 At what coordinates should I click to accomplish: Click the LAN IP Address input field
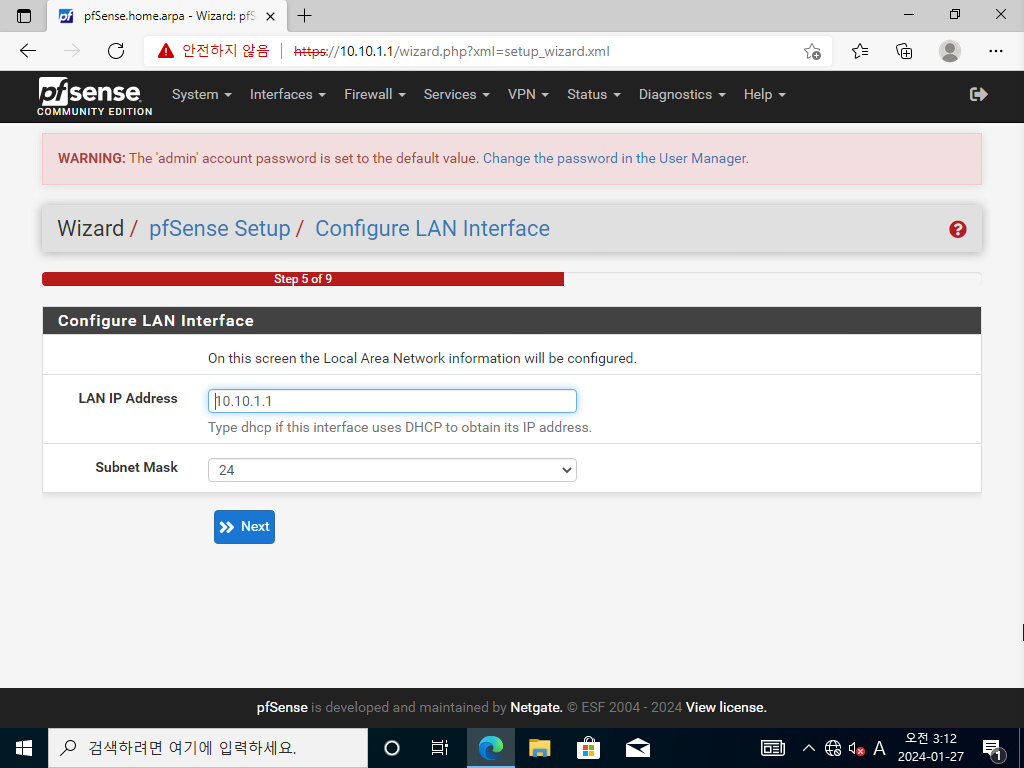[392, 401]
